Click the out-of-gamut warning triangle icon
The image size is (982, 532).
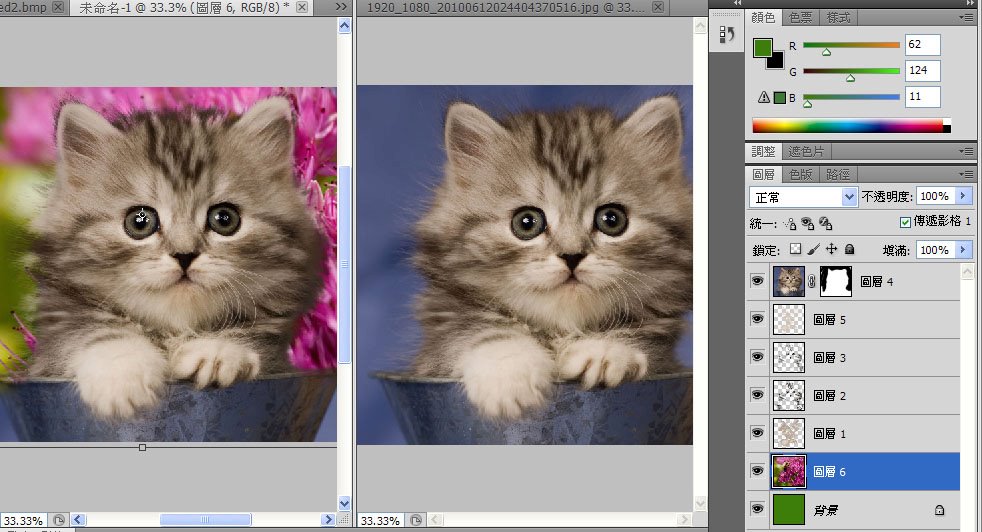click(764, 98)
